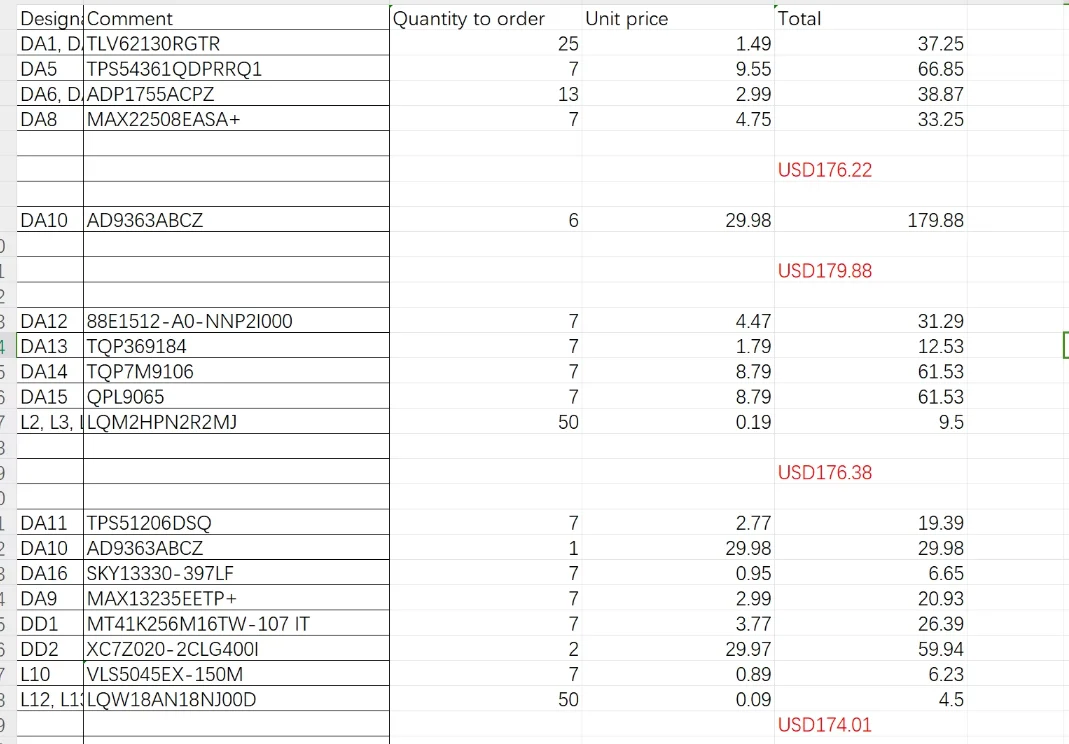
Task: Select the USD176.38 subtotal cell
Action: pos(871,473)
